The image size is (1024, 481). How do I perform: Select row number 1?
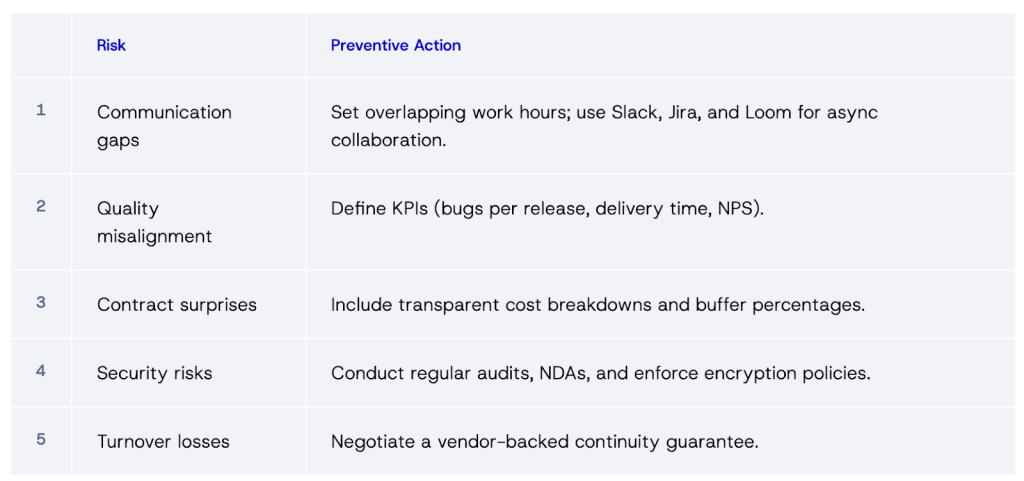[41, 111]
